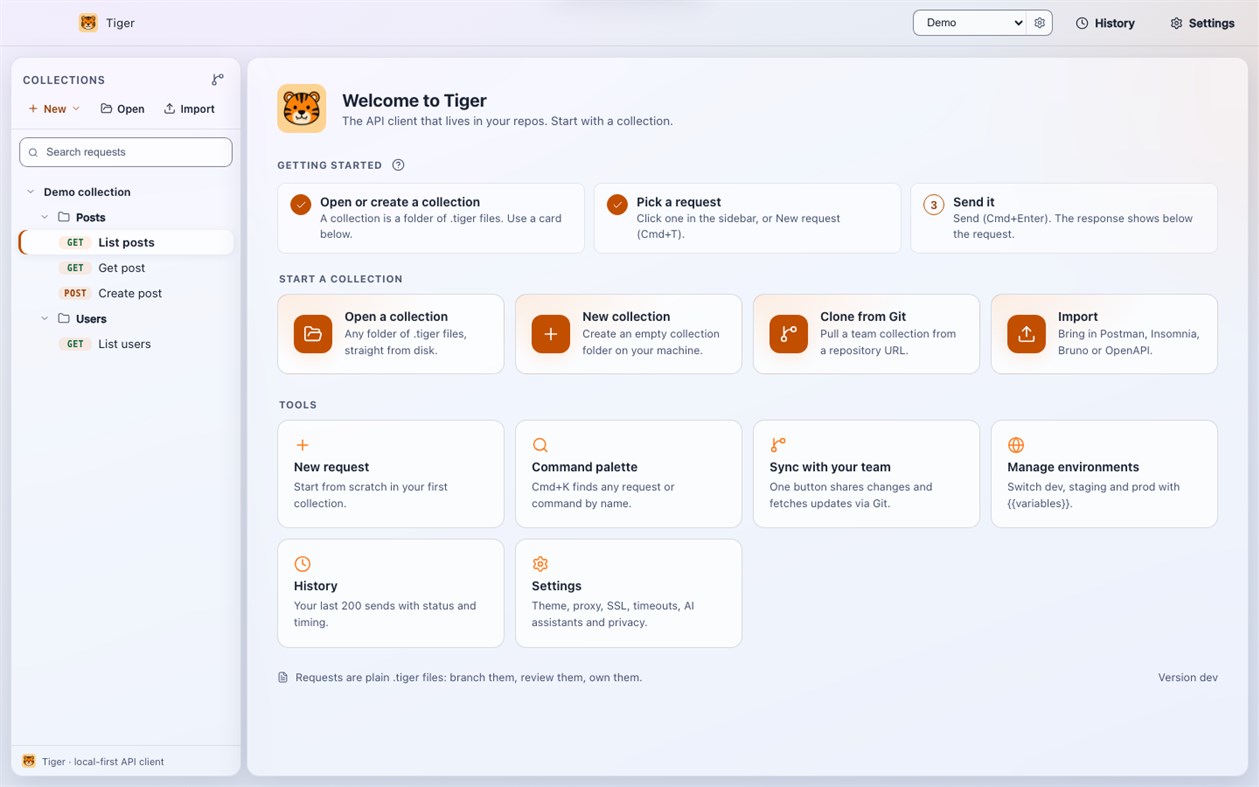
Task: Click the Settings gear icon in Tools card
Action: click(x=540, y=564)
